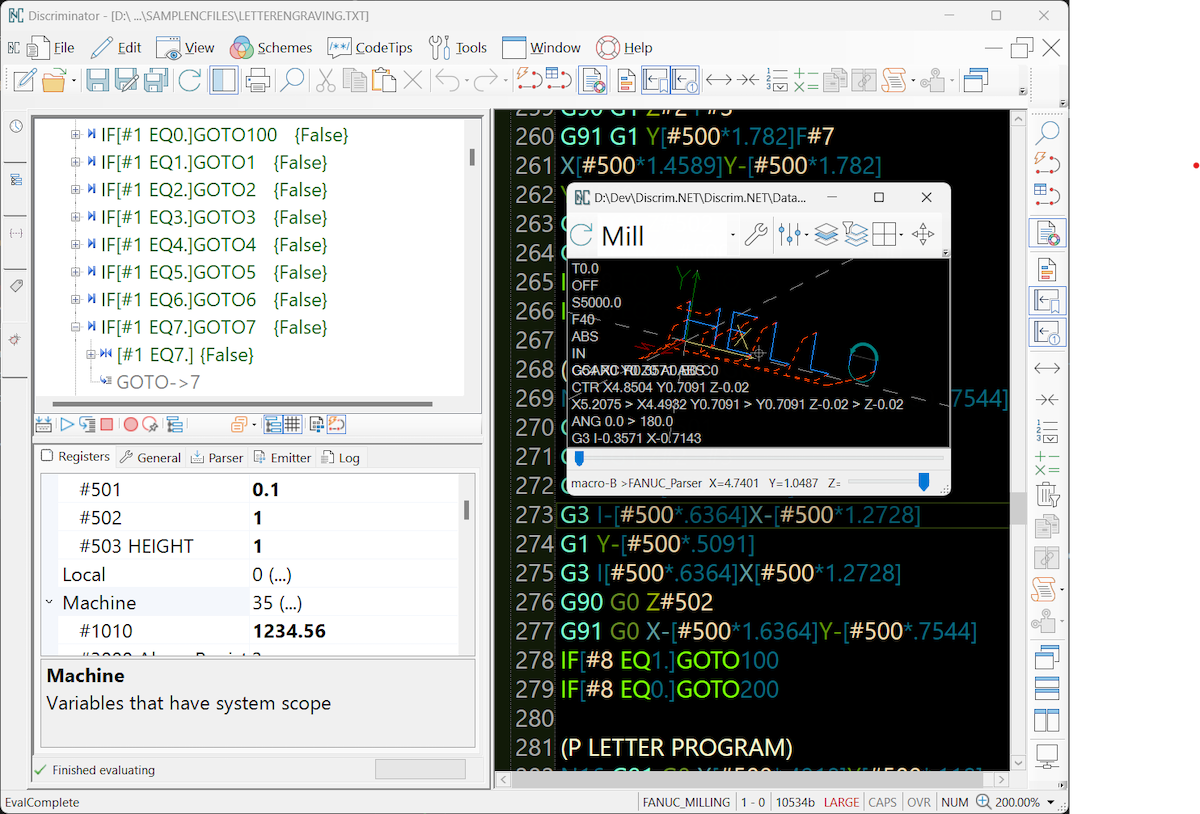Toggle the path trace button in the tree toolbar

point(336,424)
